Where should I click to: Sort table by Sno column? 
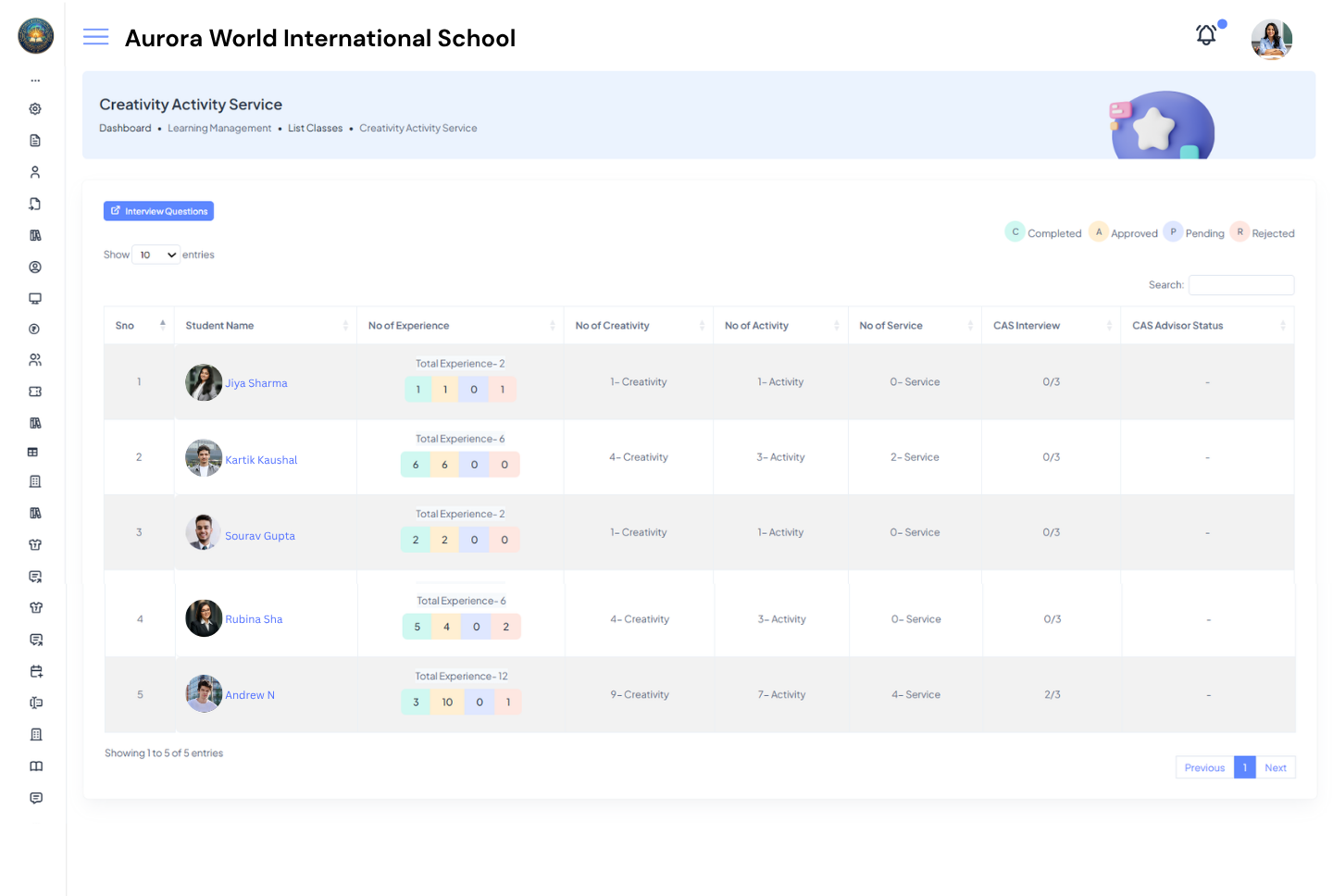point(139,326)
